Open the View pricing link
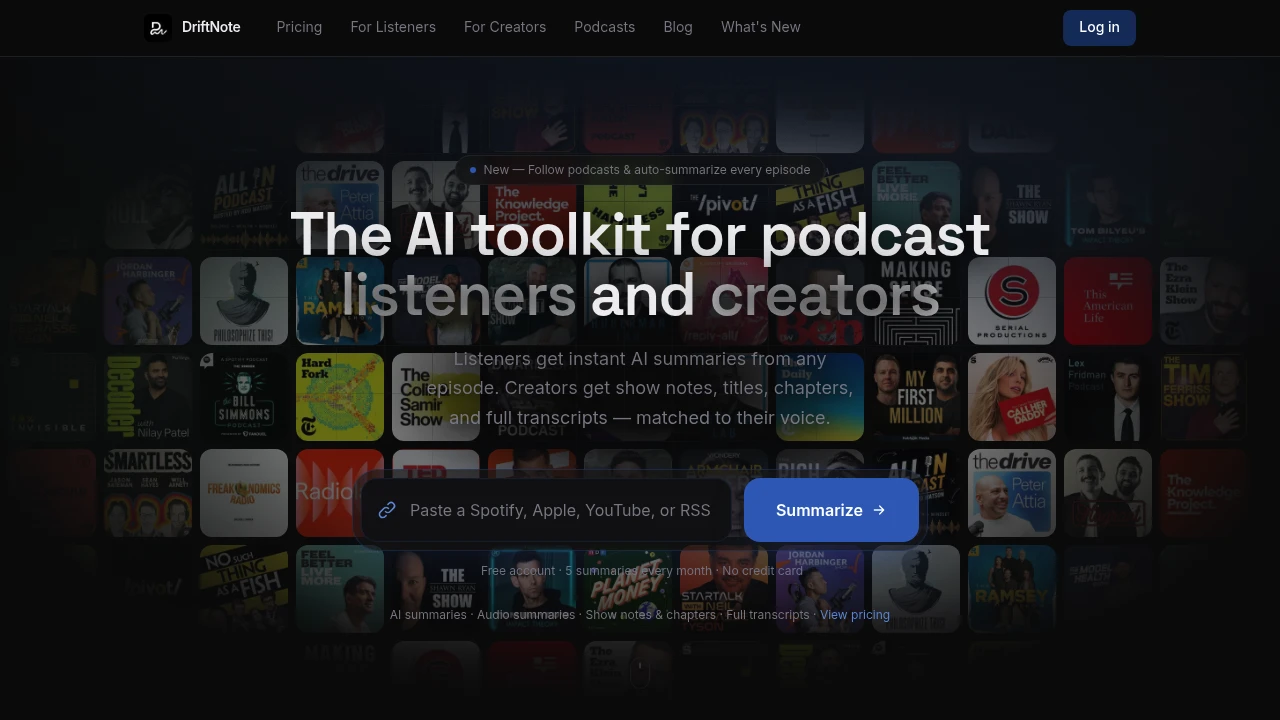The width and height of the screenshot is (1280, 720). [855, 615]
